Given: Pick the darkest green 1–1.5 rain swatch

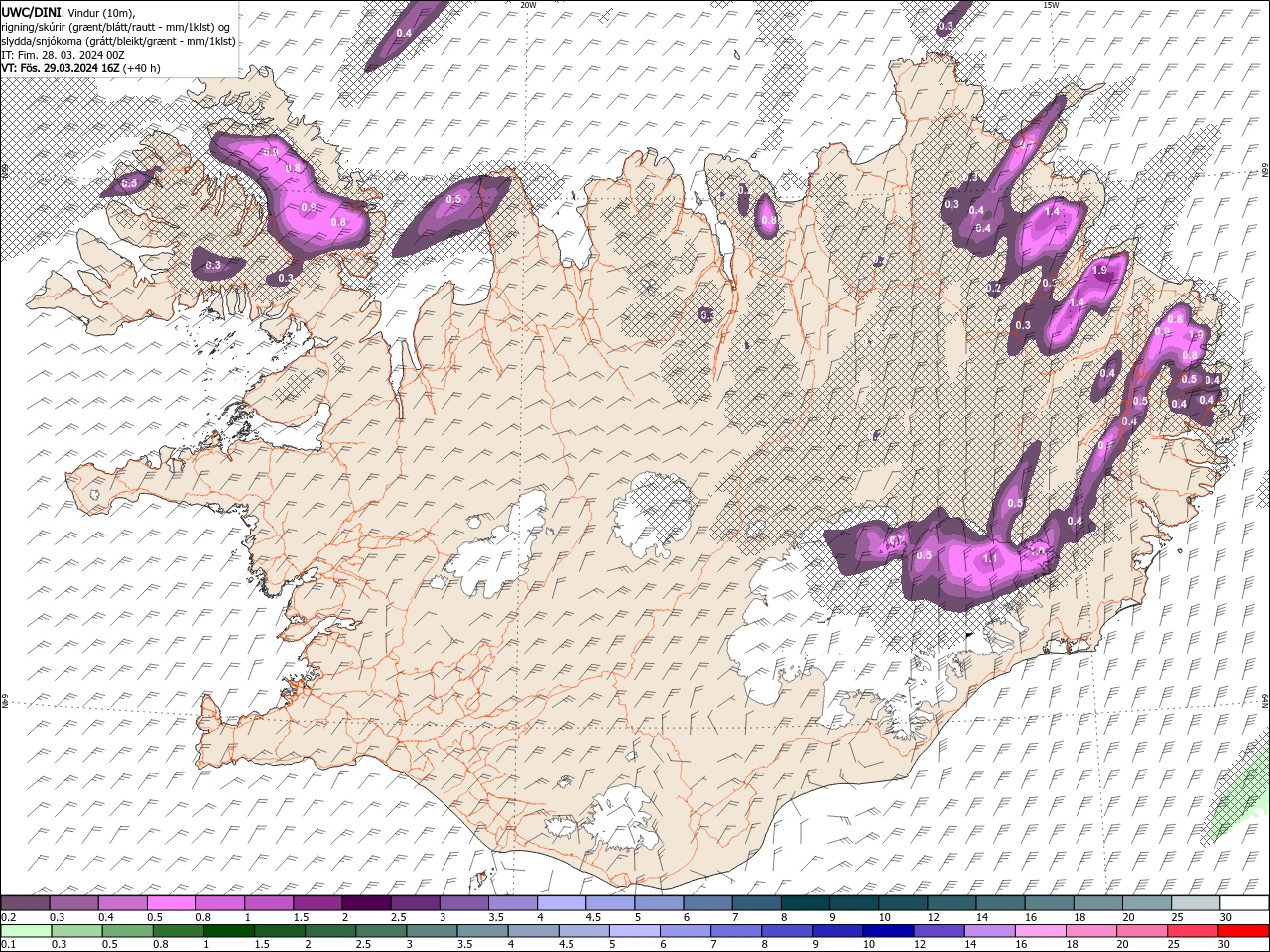Looking at the screenshot, I should (x=229, y=931).
